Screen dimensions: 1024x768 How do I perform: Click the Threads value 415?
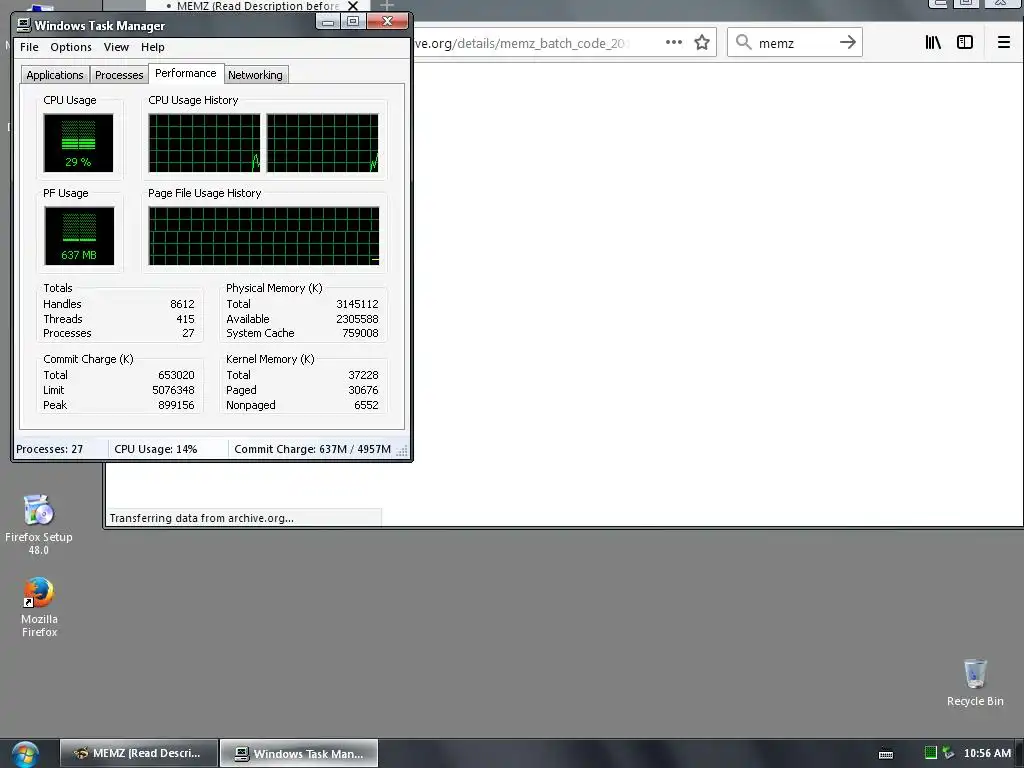(185, 319)
